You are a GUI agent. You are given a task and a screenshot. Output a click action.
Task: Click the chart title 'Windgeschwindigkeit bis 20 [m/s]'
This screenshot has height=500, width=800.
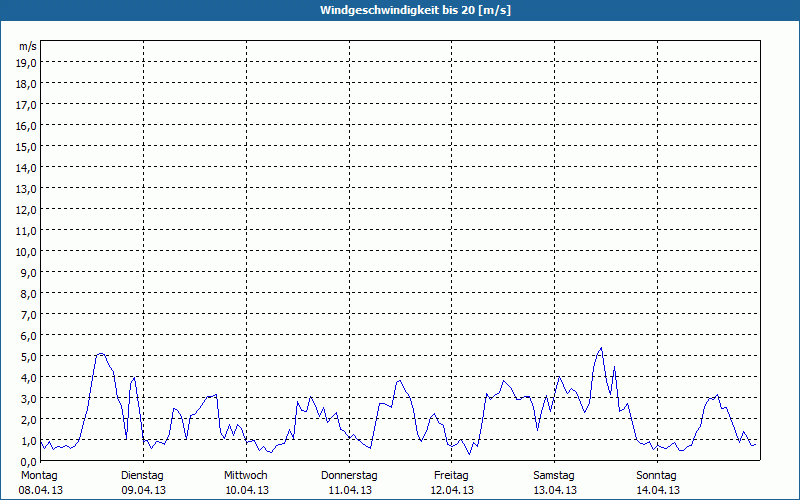click(x=415, y=10)
